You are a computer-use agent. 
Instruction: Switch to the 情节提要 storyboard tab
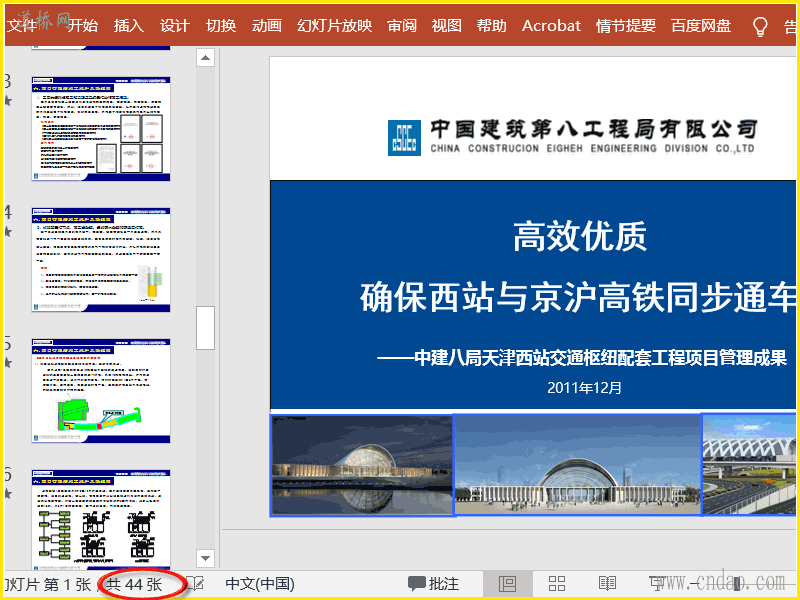(626, 26)
